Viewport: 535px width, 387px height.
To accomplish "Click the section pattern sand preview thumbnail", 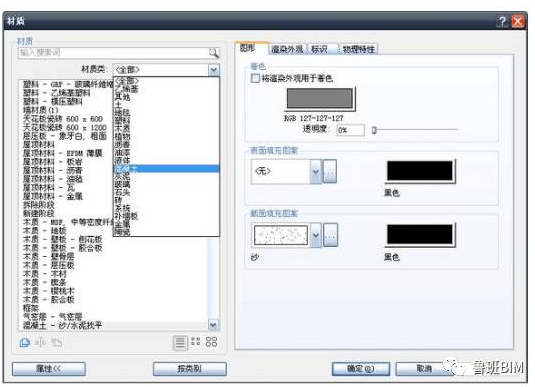I will point(281,235).
